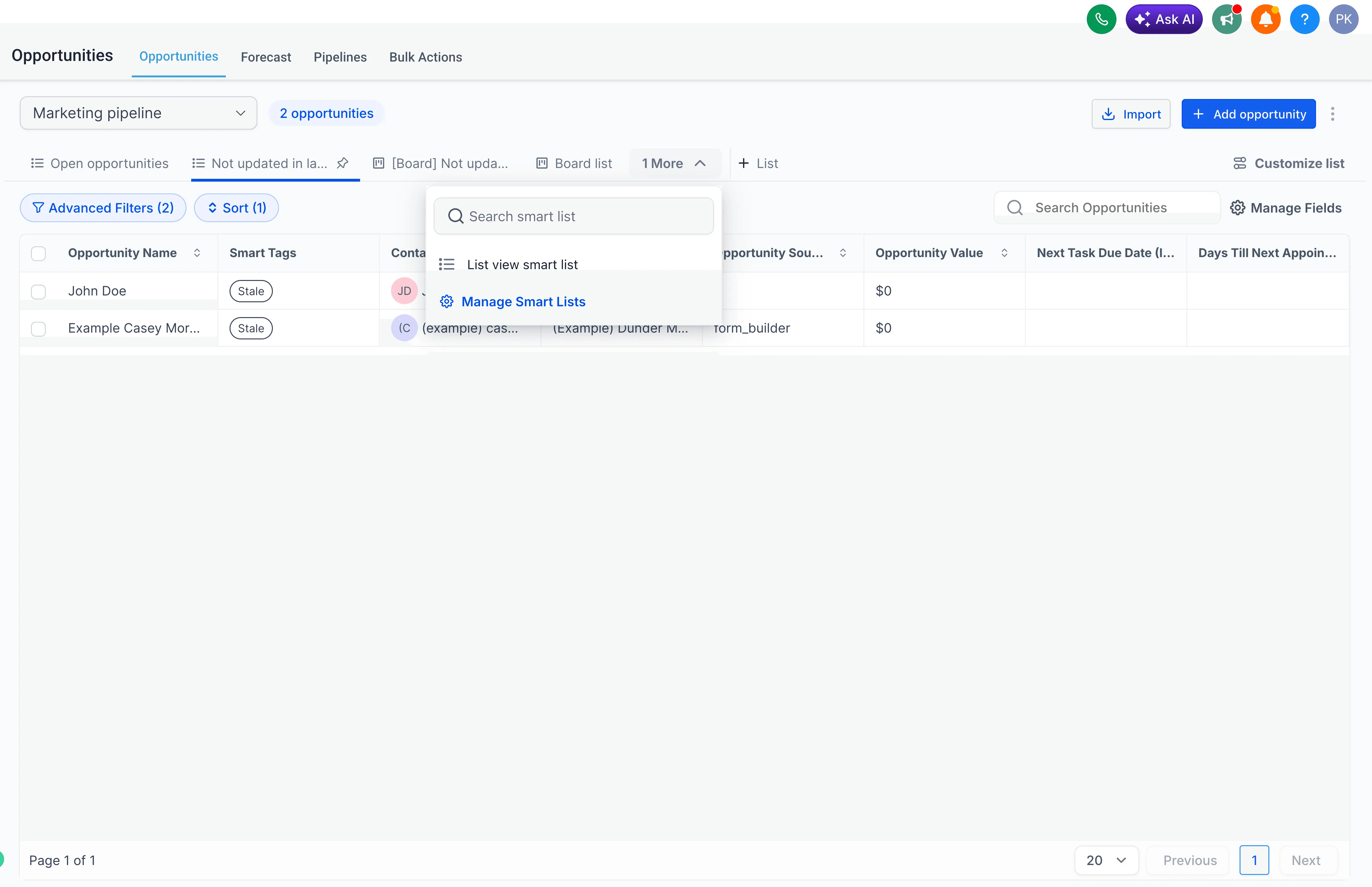Click the plus List button

758,164
